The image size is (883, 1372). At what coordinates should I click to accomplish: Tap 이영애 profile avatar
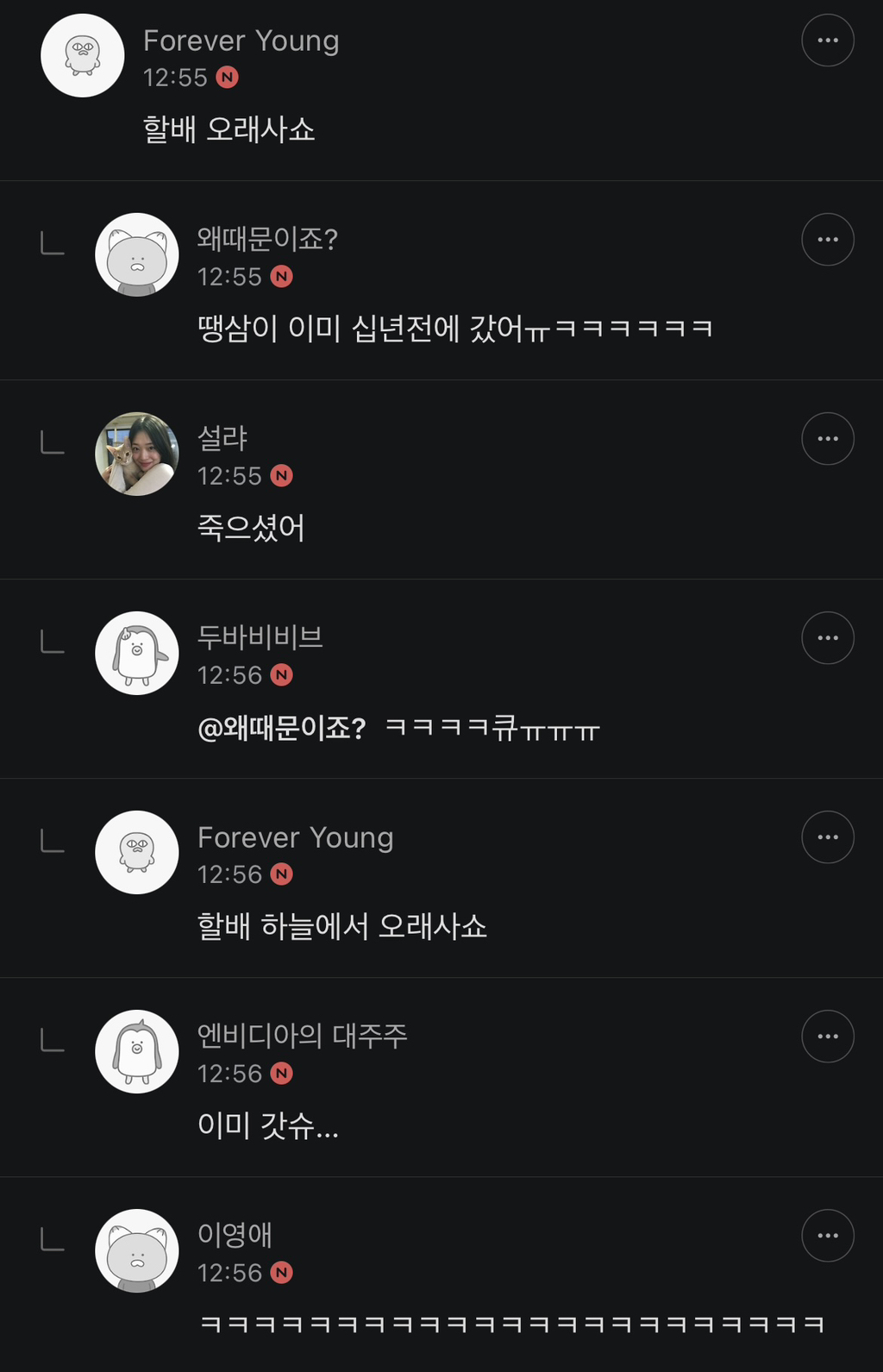(x=136, y=1250)
